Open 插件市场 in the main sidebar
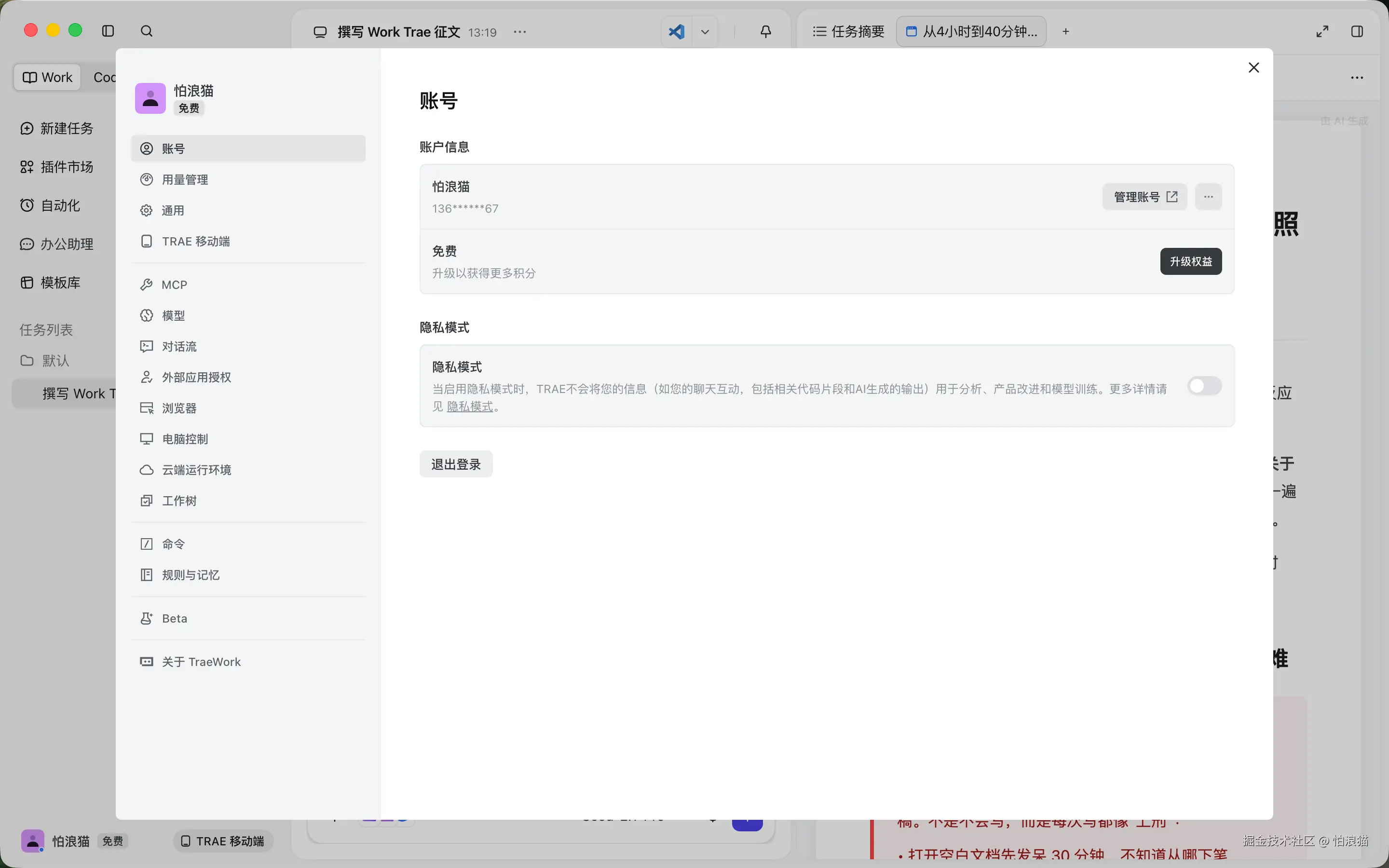1389x868 pixels. point(57,167)
